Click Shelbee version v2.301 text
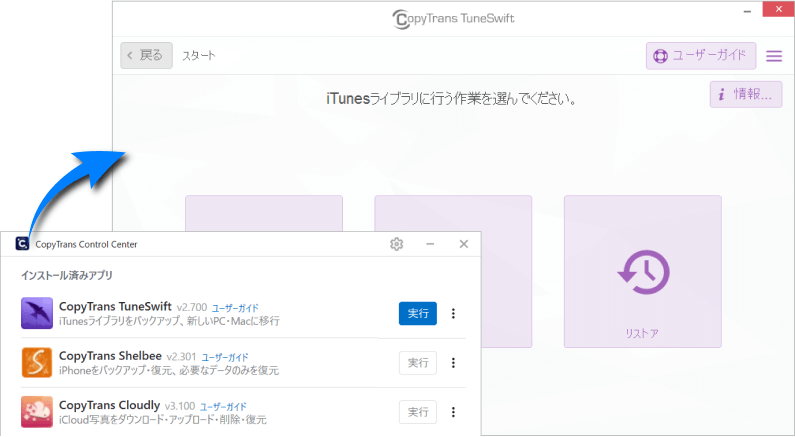The height and width of the screenshot is (437, 795). coord(182,357)
